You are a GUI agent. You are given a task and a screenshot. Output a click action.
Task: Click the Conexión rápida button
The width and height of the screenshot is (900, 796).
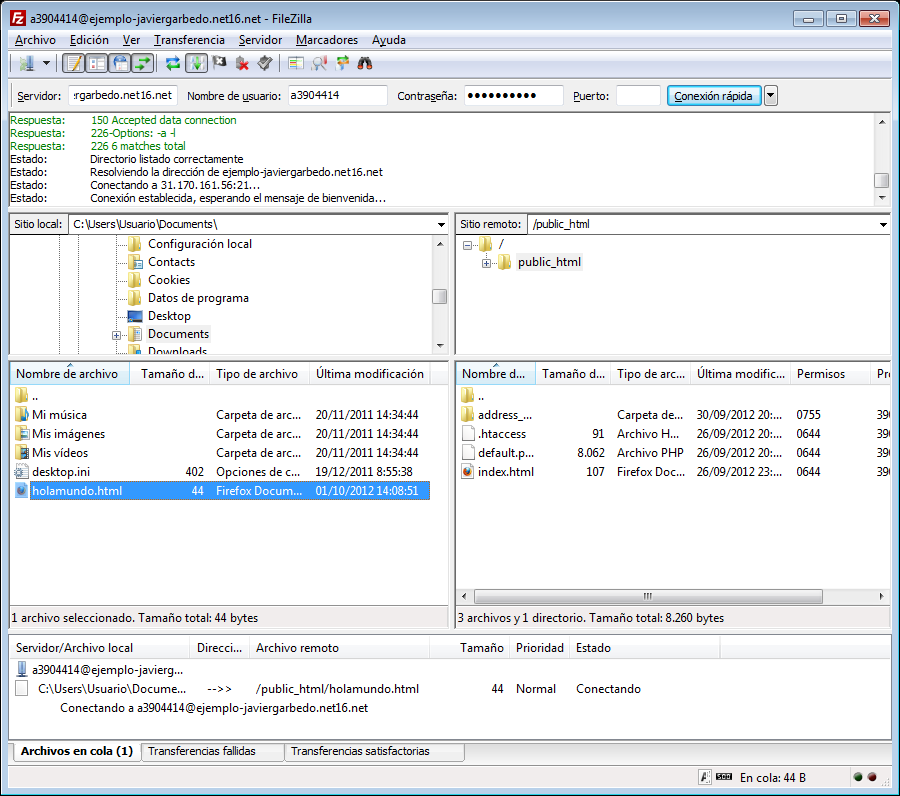[713, 96]
